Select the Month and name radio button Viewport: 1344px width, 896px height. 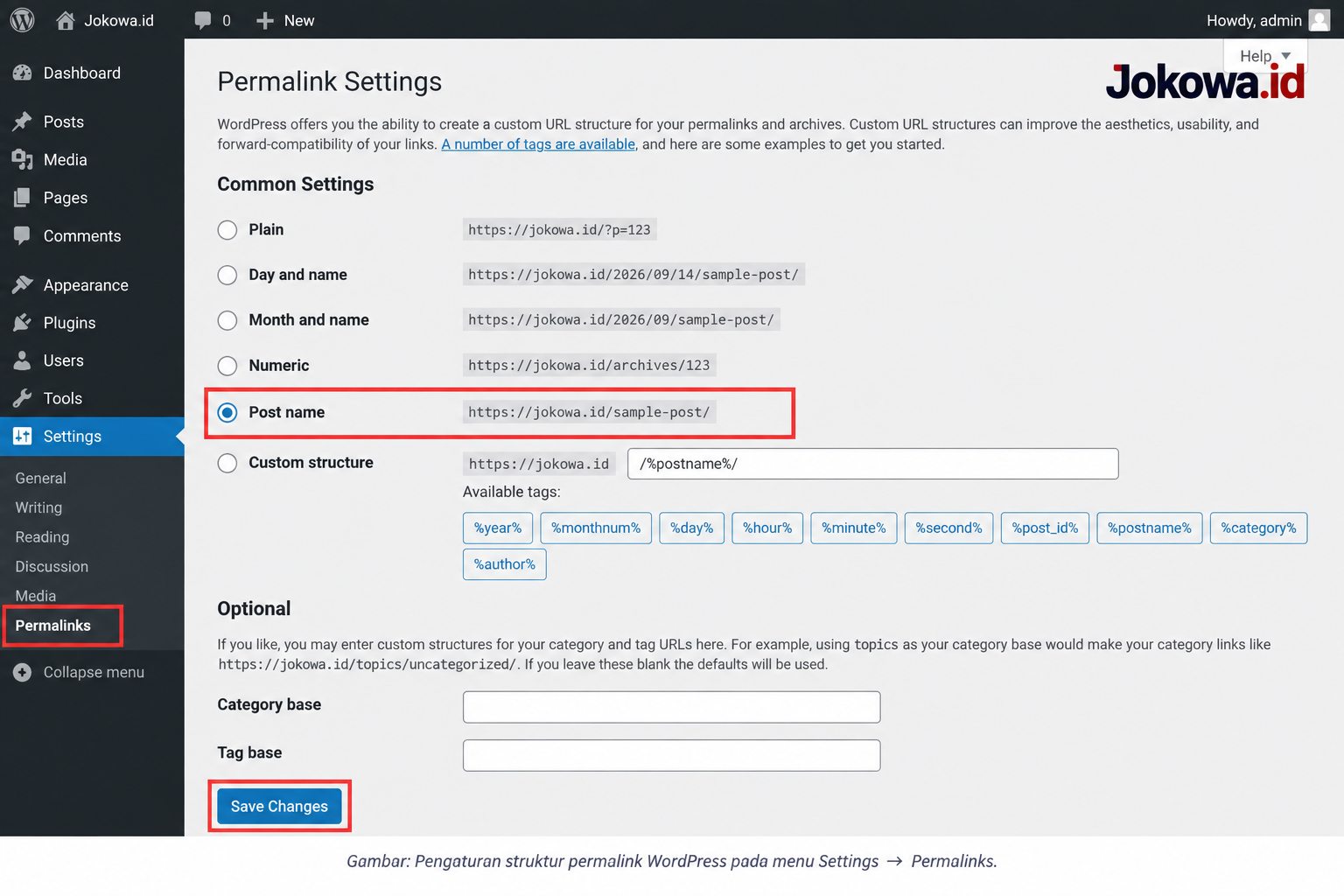pos(227,320)
